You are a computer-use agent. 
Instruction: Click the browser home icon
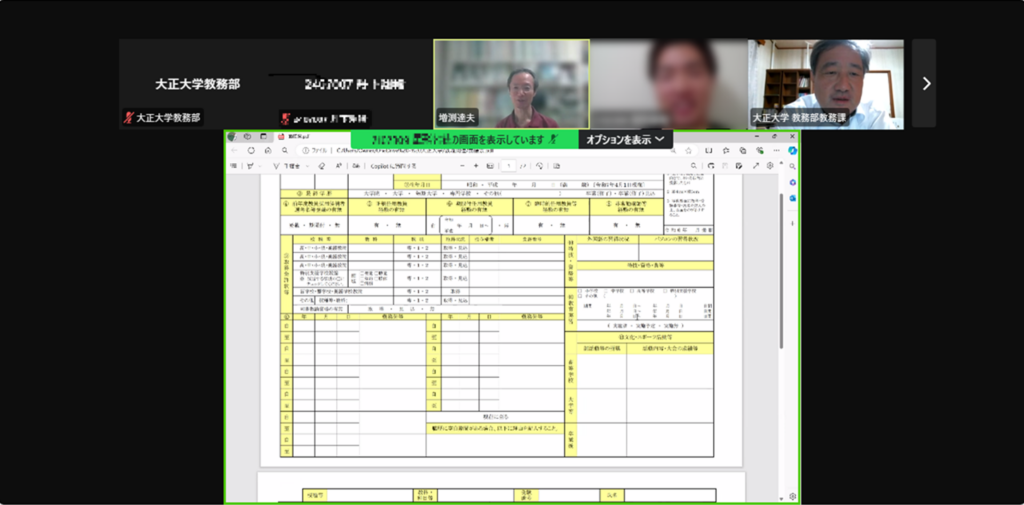[268, 151]
